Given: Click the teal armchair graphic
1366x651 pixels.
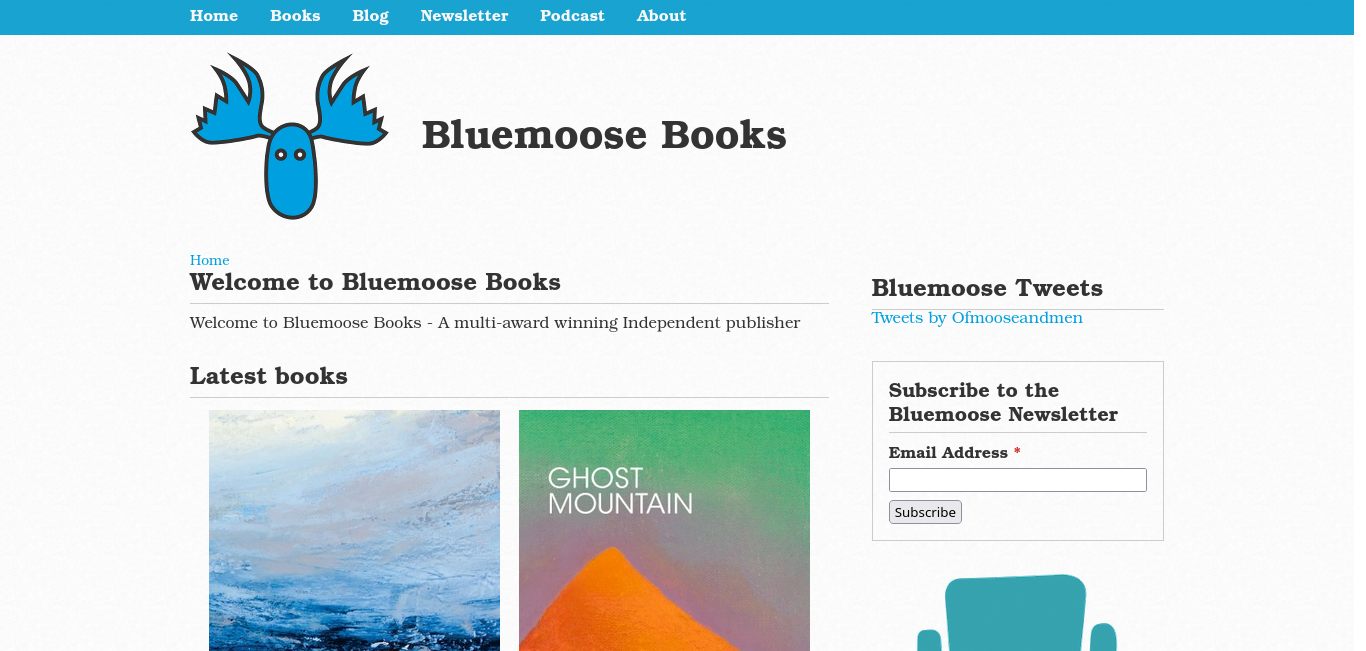Looking at the screenshot, I should coord(1017,612).
